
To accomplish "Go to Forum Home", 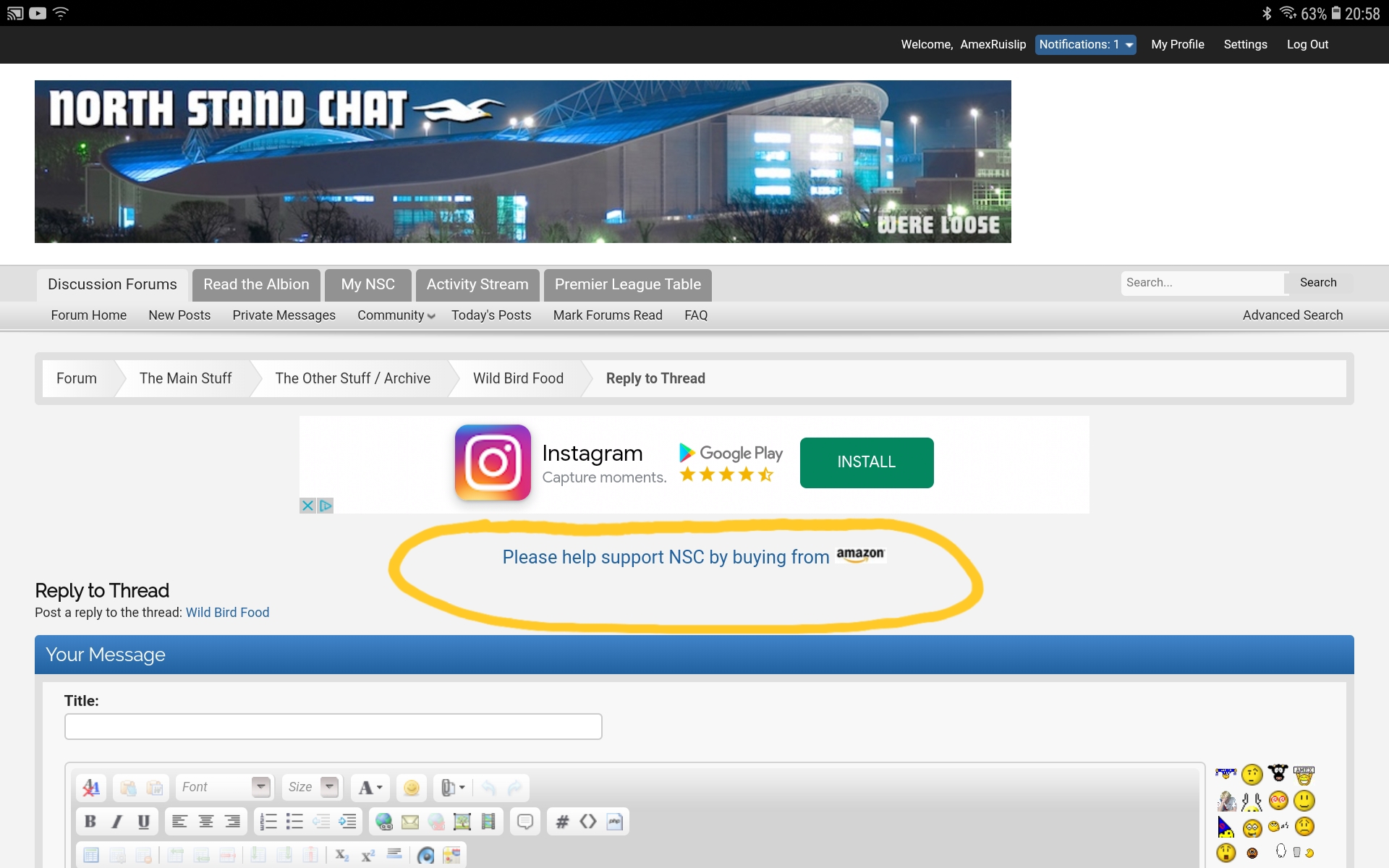I will point(89,315).
